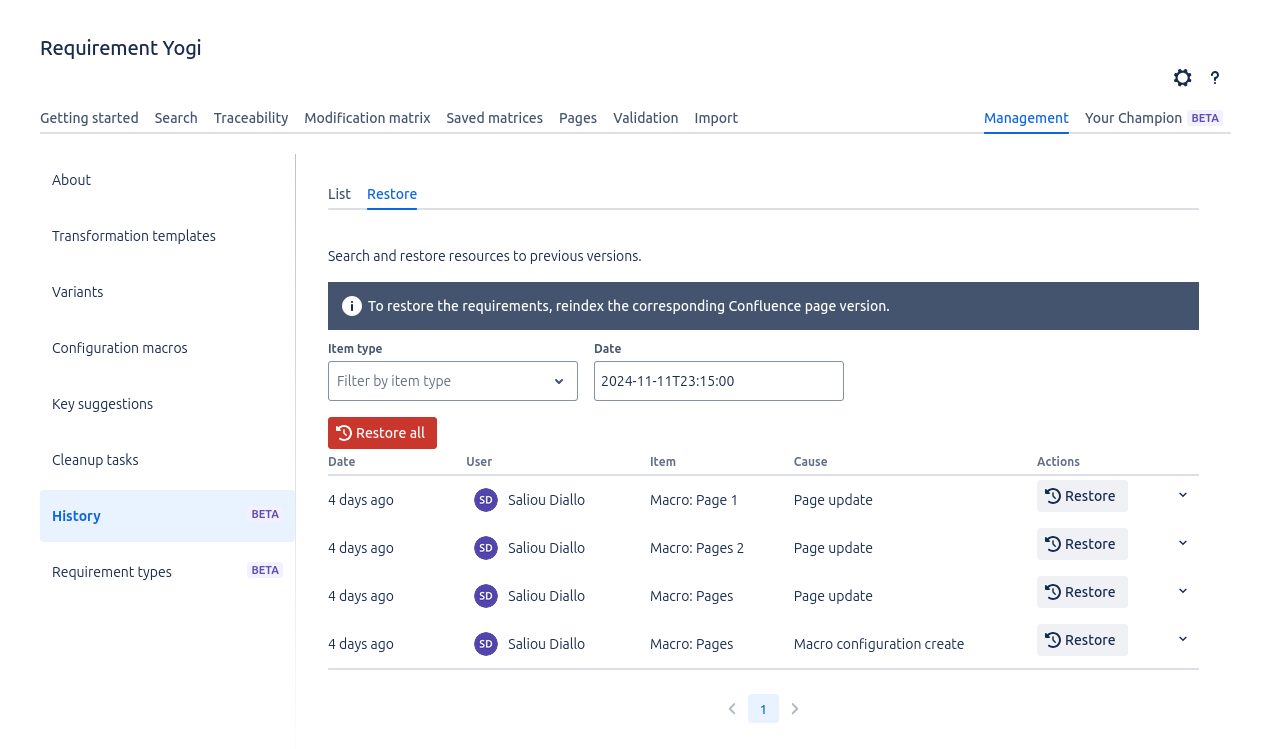This screenshot has height=749, width=1271.
Task: Go to previous page arrow in pagination
Action: click(732, 709)
